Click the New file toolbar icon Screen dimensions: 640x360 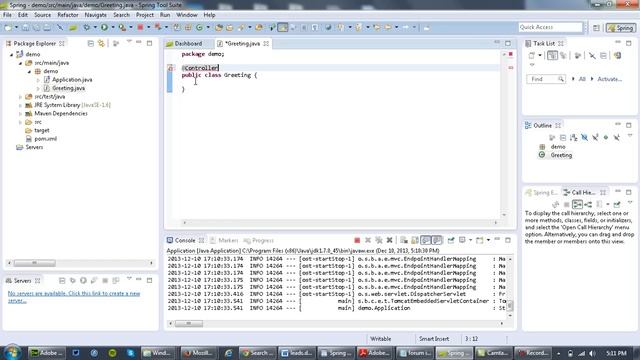[8, 27]
